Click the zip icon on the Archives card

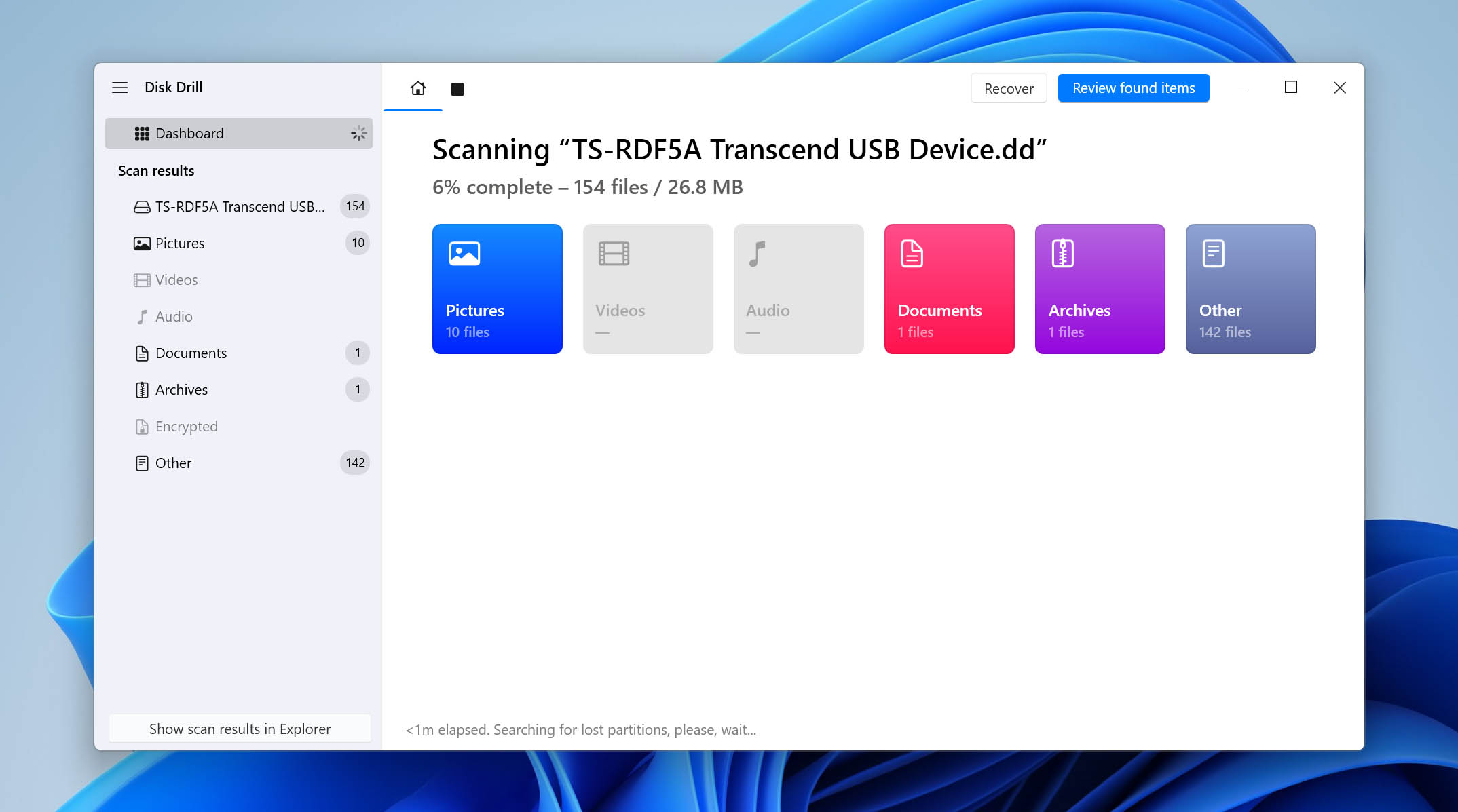coord(1062,254)
